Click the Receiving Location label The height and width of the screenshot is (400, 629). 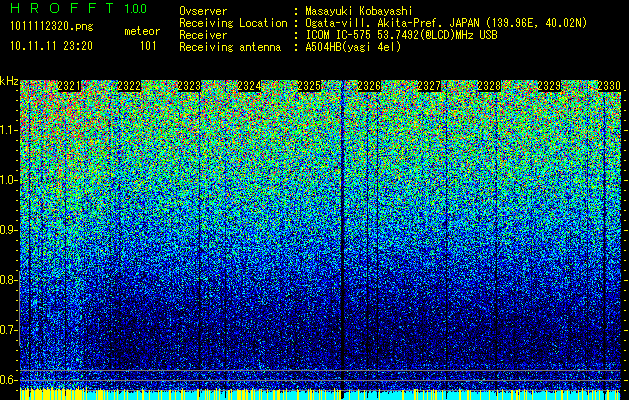233,23
